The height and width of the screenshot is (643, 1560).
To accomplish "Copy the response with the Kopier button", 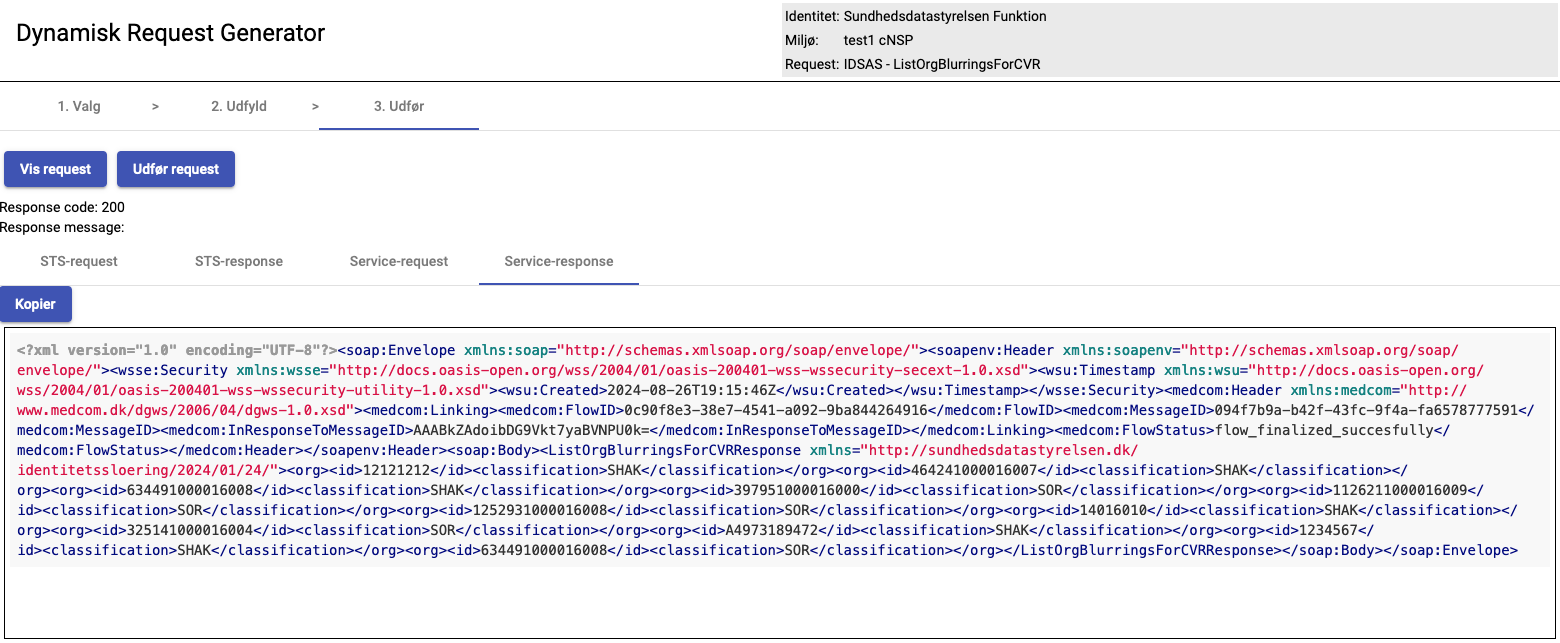I will tap(36, 304).
